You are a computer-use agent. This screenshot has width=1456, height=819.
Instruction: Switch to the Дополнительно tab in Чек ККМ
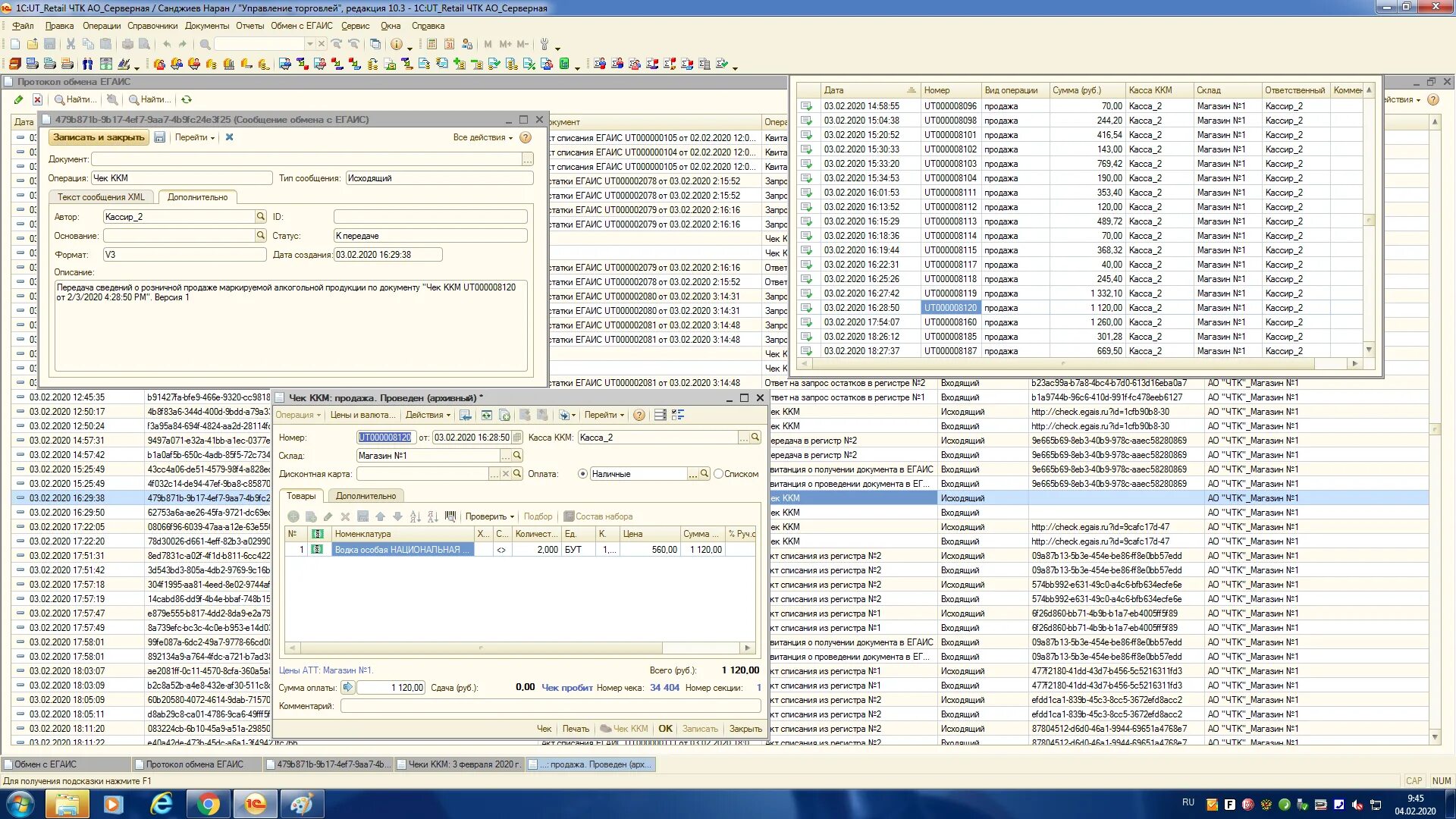pyautogui.click(x=366, y=496)
